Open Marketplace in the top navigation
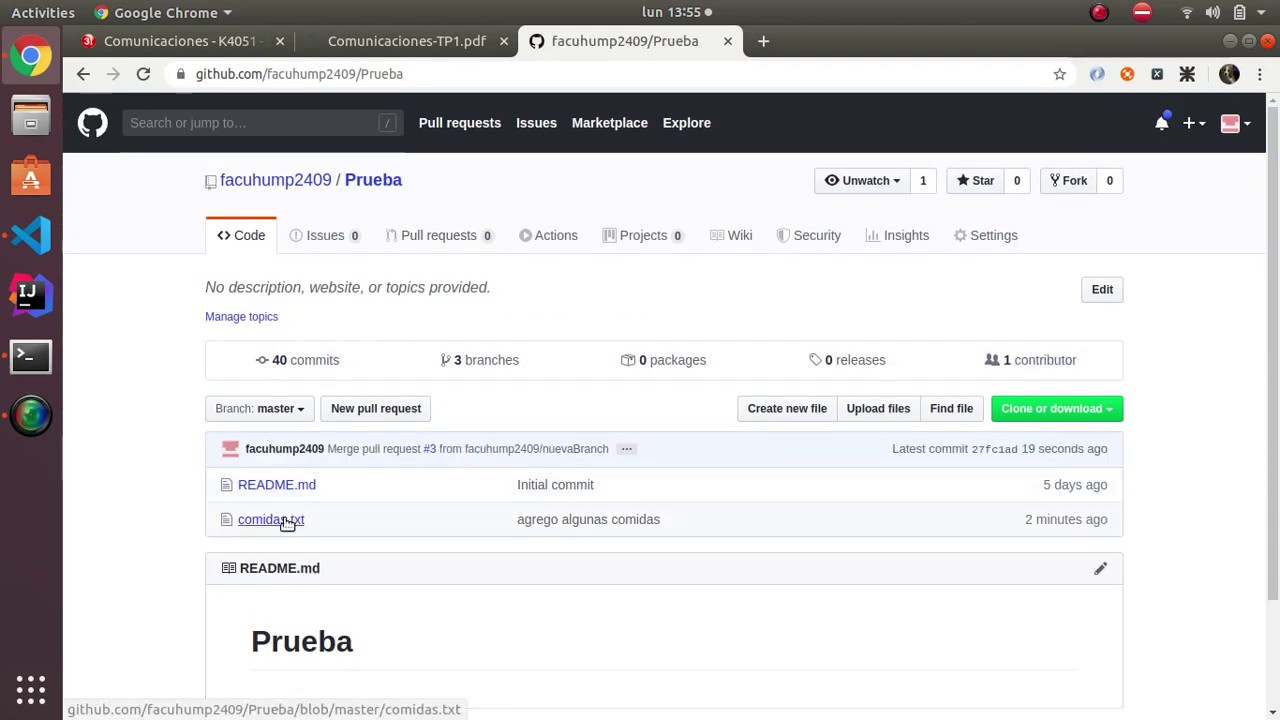The width and height of the screenshot is (1280, 720). [x=610, y=123]
